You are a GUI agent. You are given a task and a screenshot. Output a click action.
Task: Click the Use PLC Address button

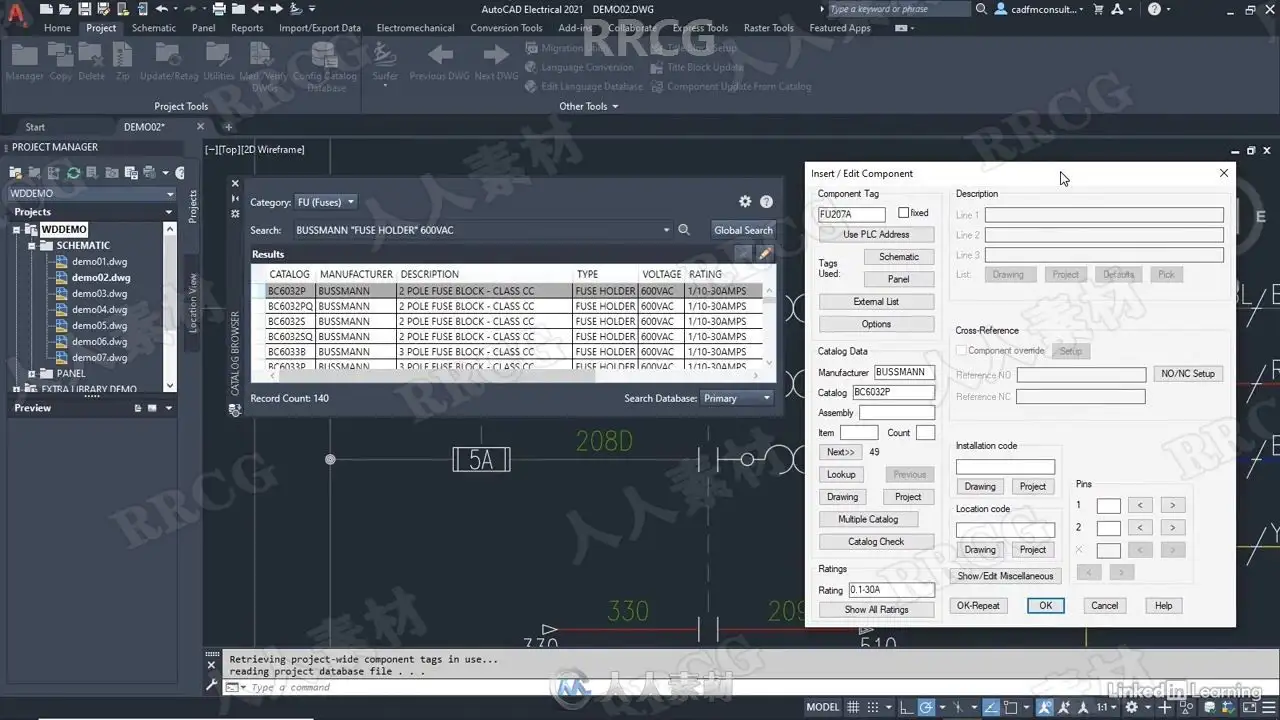(x=876, y=234)
